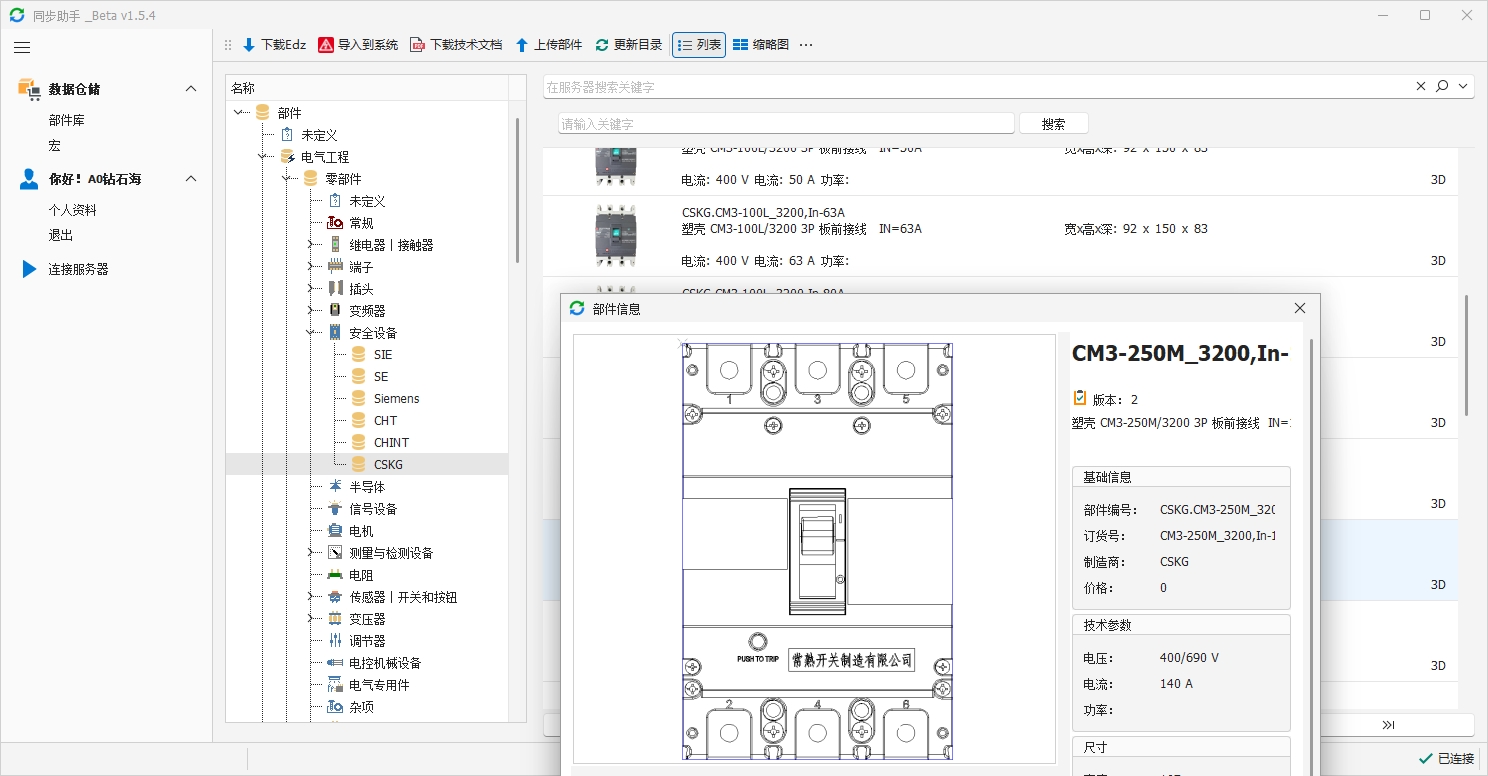
Task: Select the 常规 tree item
Action: [x=361, y=223]
